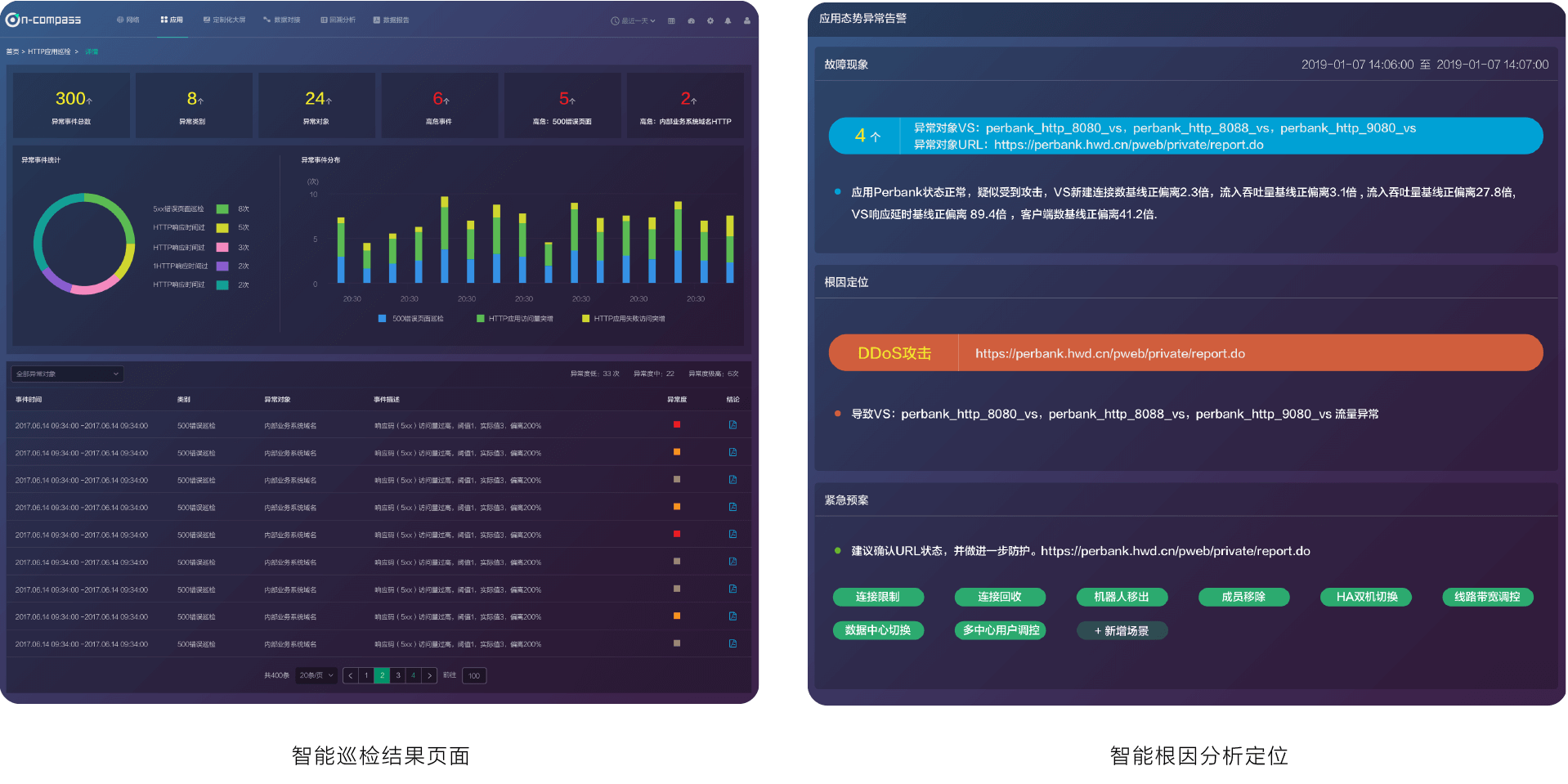Open the settings gear in top bar
Image resolution: width=1568 pixels, height=784 pixels.
(710, 20)
